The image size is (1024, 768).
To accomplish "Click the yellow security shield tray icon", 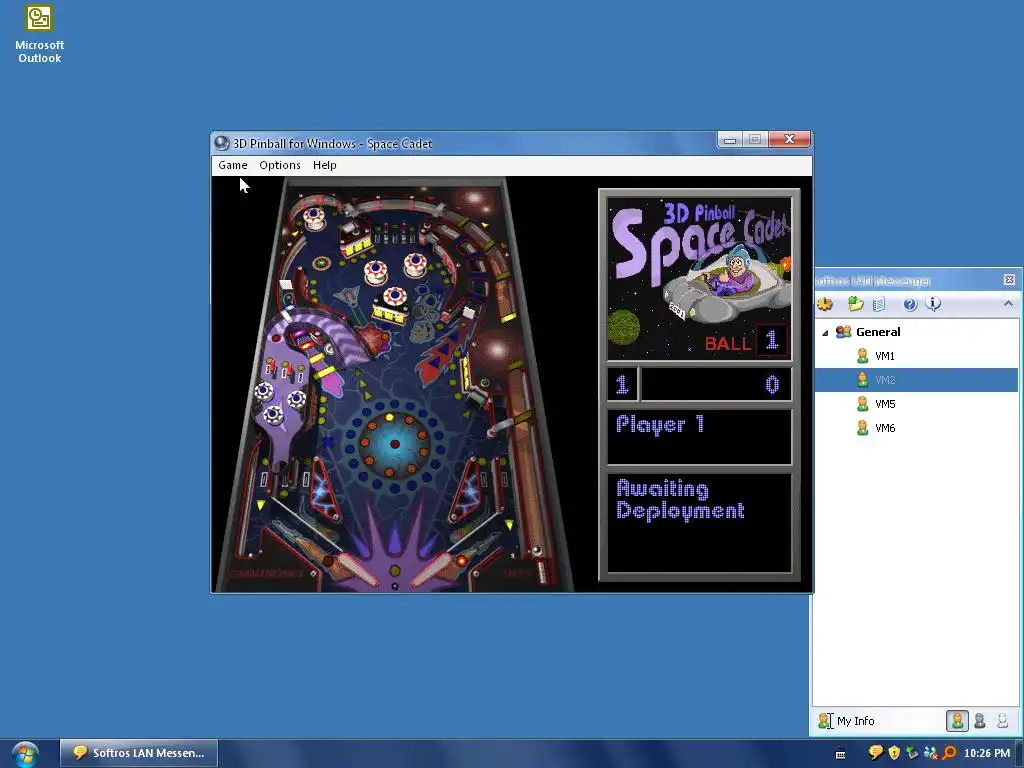I will click(x=894, y=753).
